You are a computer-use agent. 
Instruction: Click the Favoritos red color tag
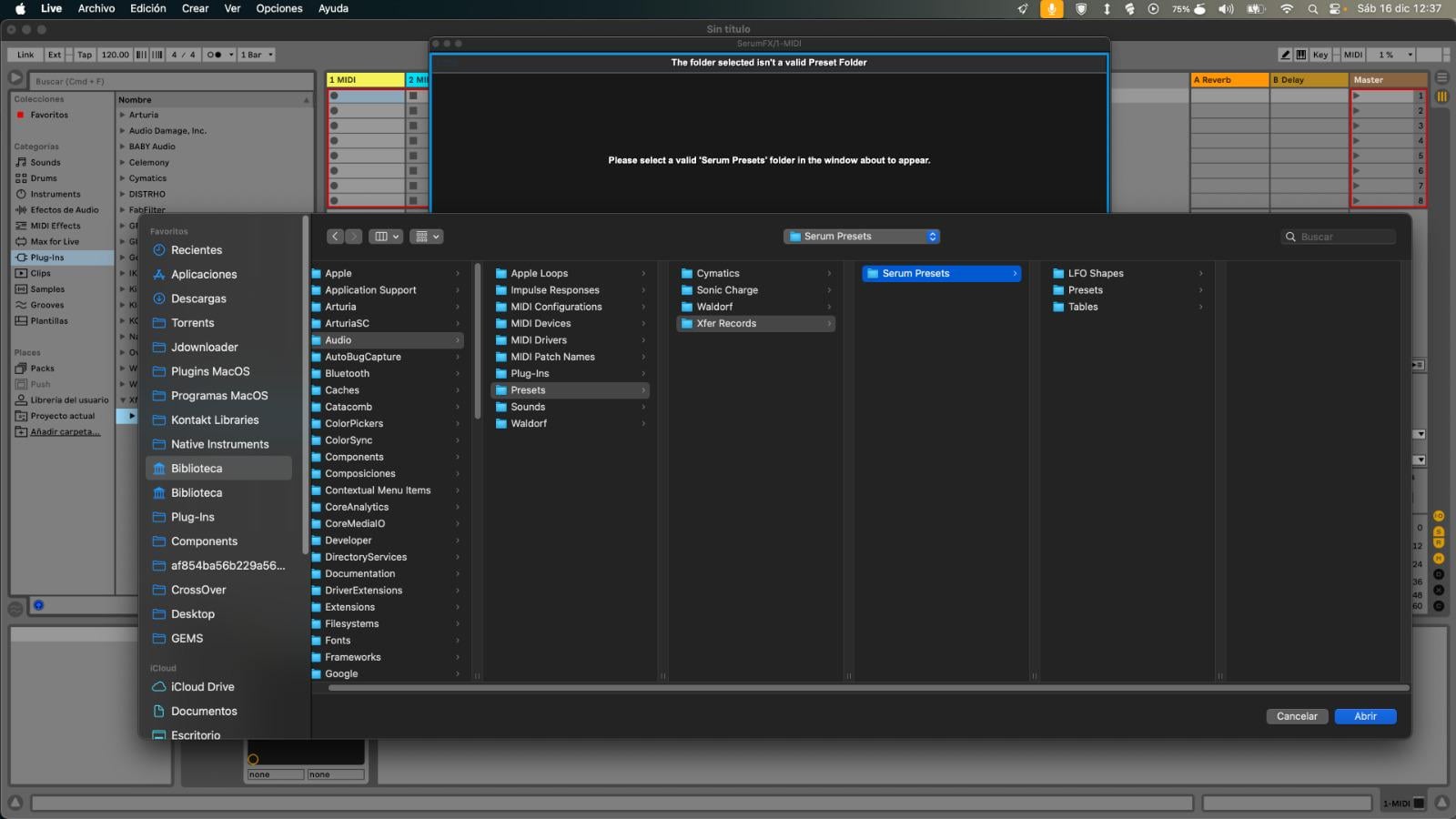pos(20,116)
